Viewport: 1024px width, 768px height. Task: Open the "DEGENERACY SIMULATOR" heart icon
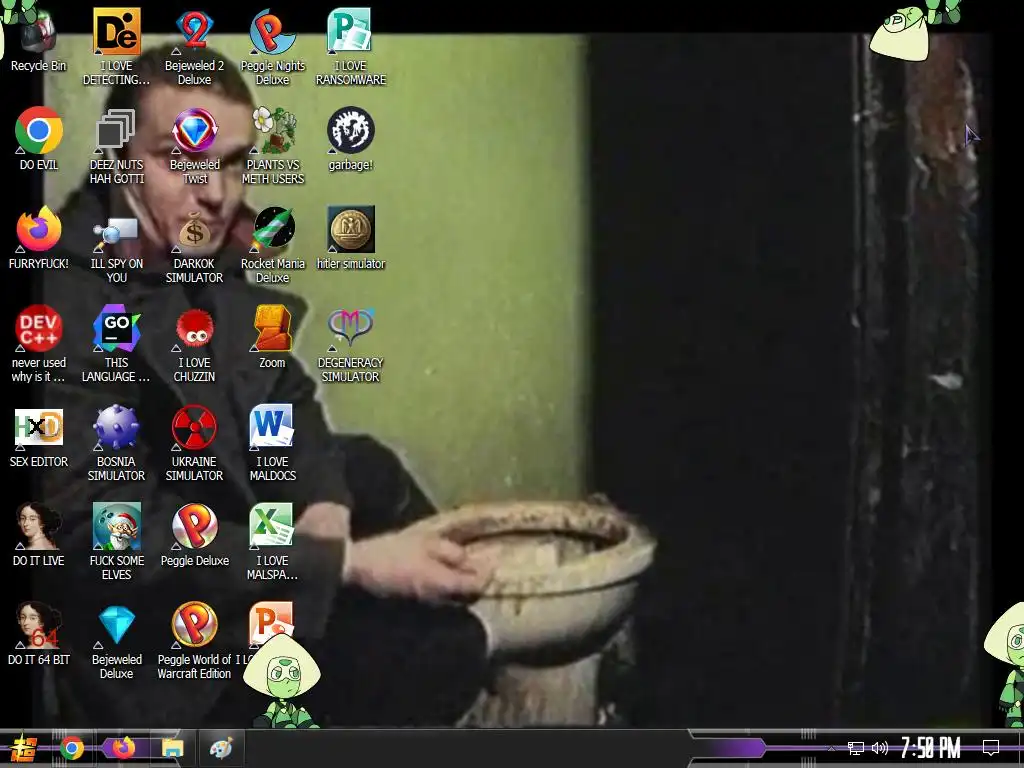coord(351,345)
